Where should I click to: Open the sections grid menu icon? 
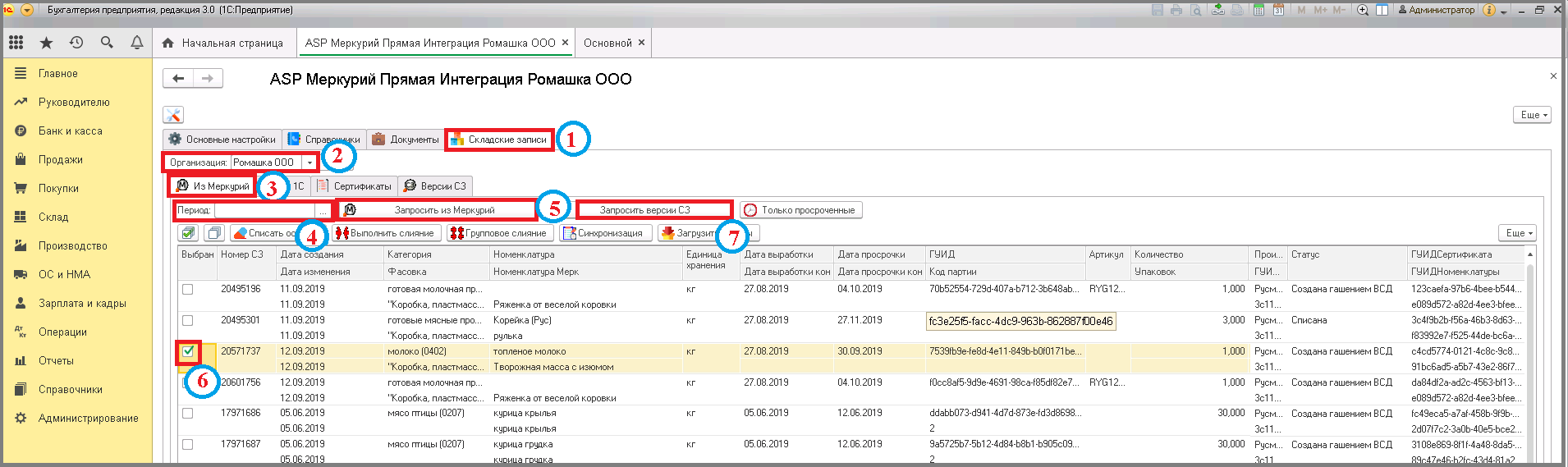[x=16, y=43]
